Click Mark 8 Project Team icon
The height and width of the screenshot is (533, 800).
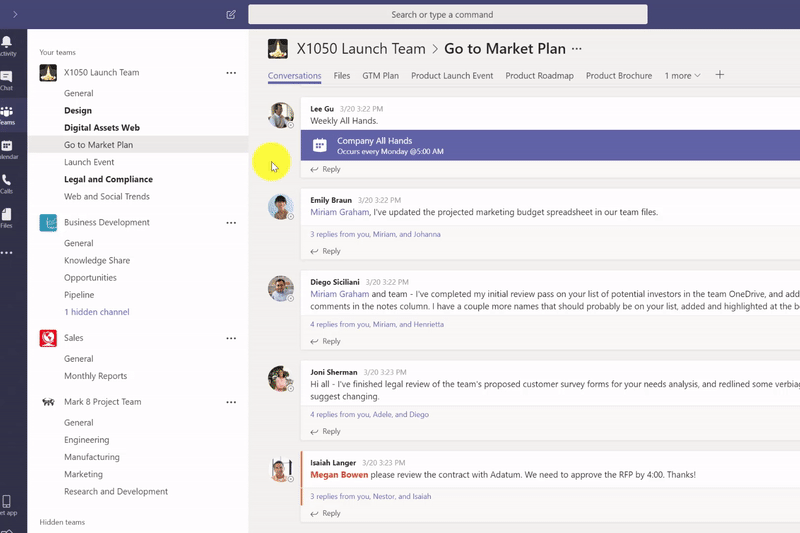pos(48,402)
